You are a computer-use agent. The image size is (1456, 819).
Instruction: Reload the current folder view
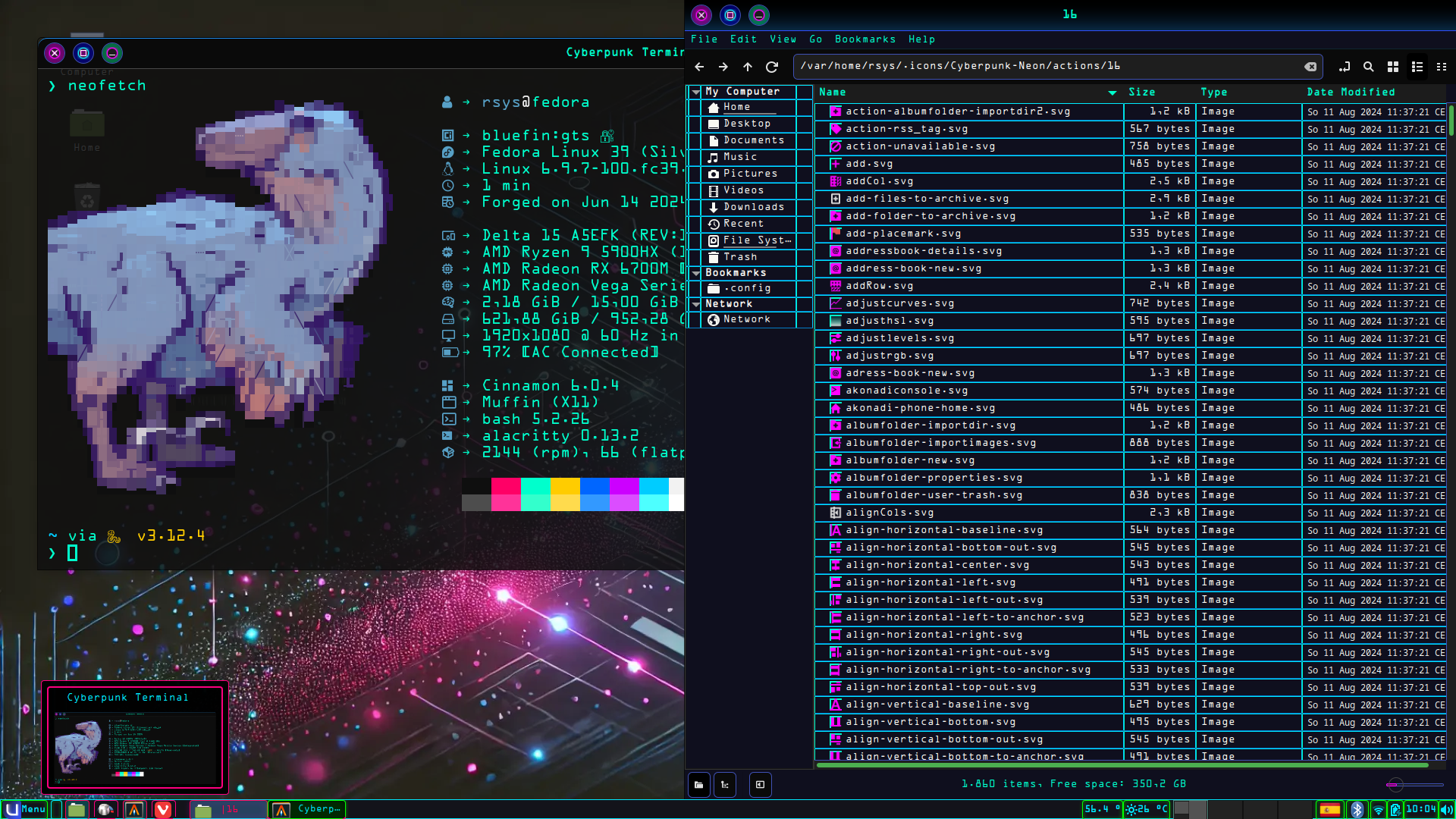pyautogui.click(x=772, y=67)
